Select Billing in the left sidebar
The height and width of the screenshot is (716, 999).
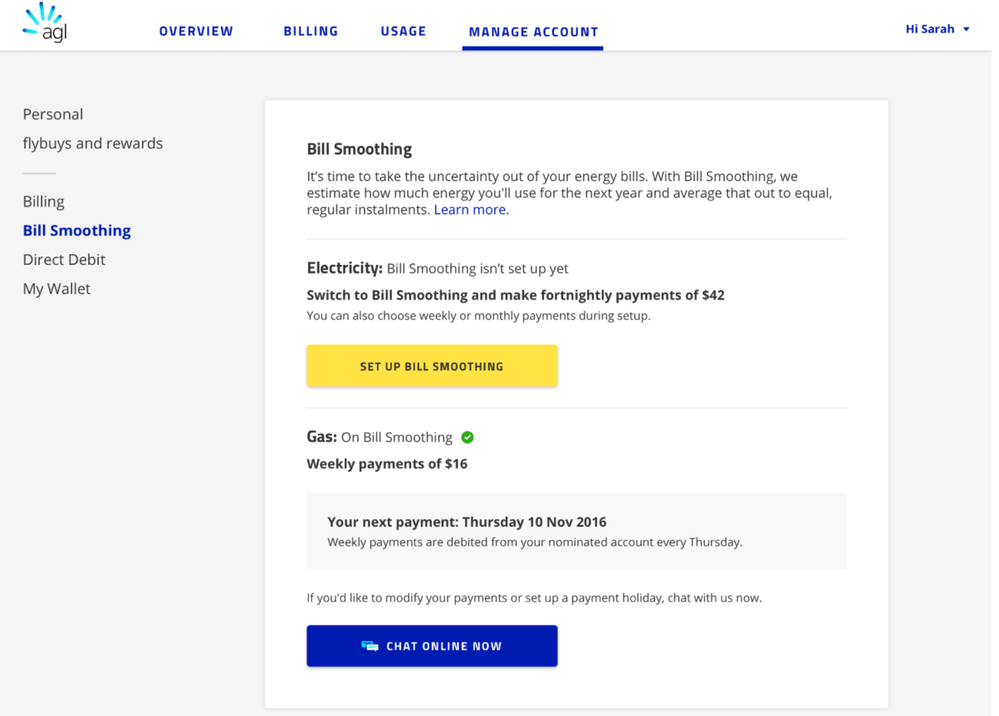click(x=44, y=201)
